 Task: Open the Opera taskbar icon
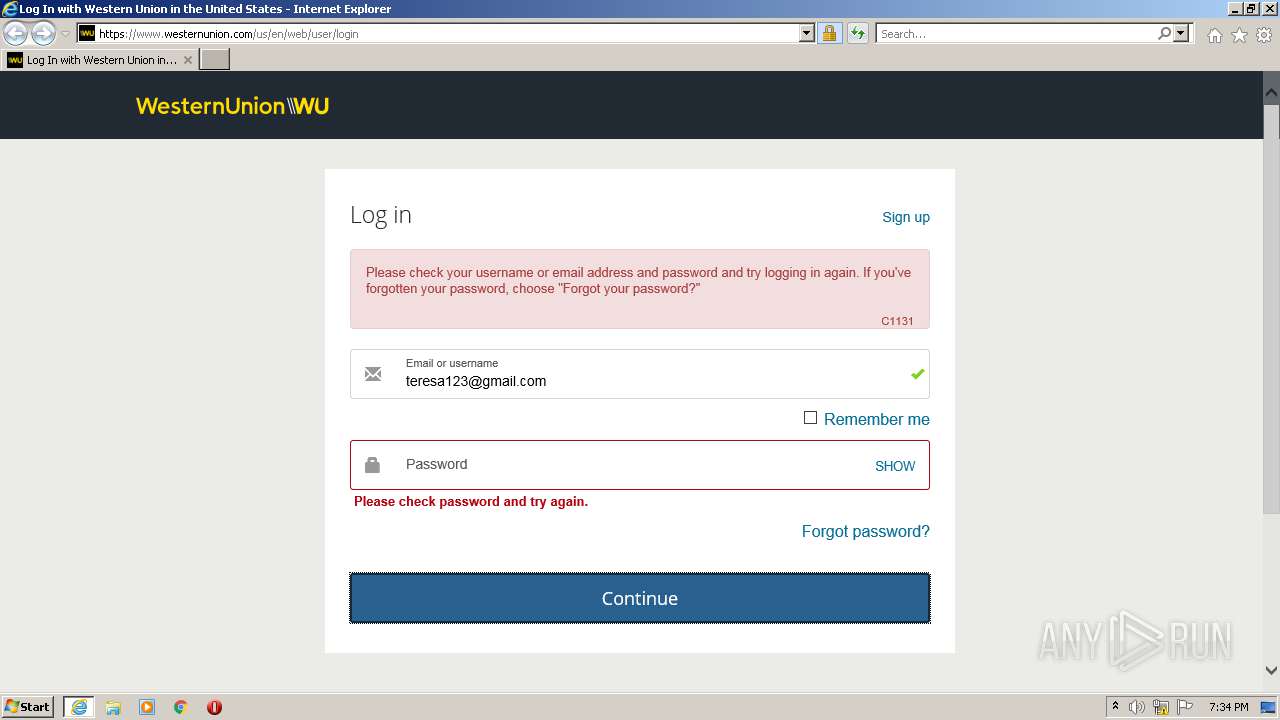pyautogui.click(x=214, y=707)
